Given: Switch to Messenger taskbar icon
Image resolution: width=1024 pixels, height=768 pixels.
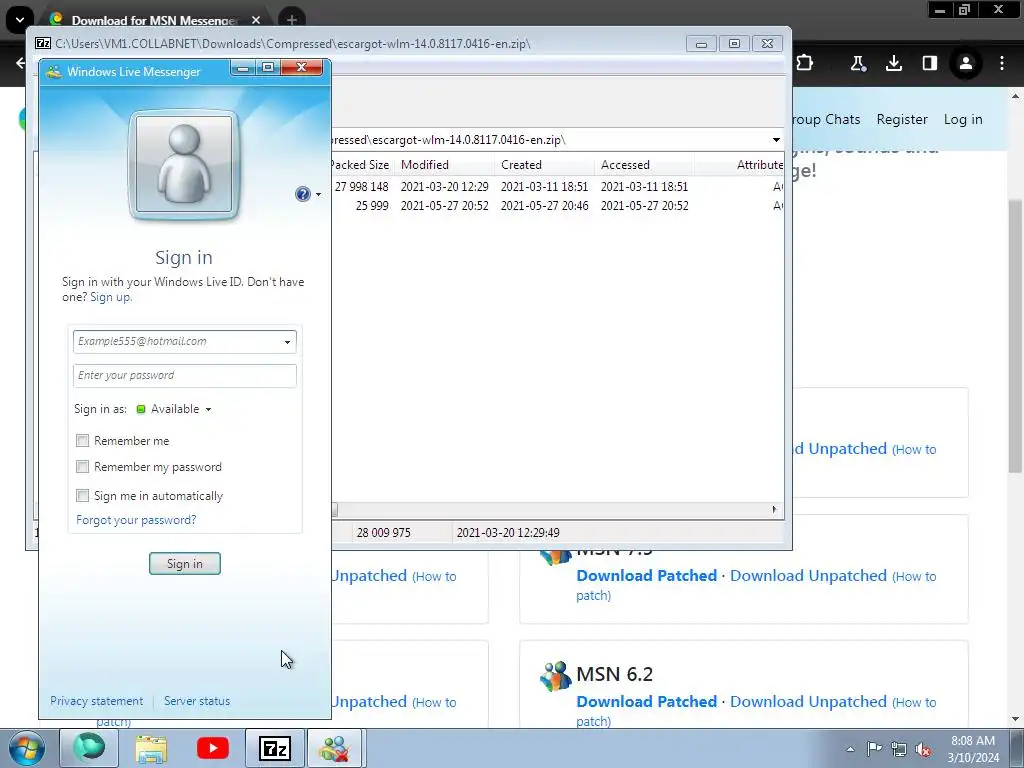Looking at the screenshot, I should tap(335, 748).
